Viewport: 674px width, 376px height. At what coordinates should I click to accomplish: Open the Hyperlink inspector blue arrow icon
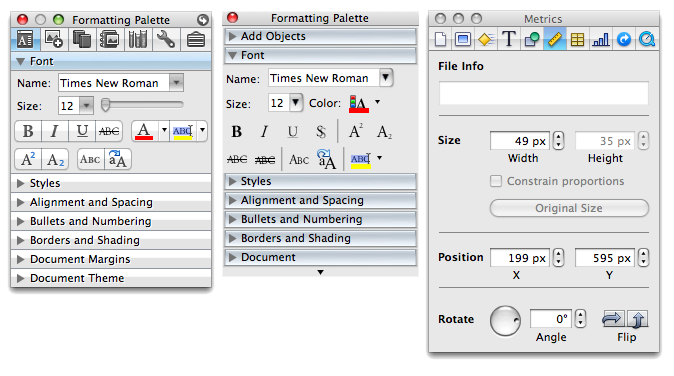point(624,40)
